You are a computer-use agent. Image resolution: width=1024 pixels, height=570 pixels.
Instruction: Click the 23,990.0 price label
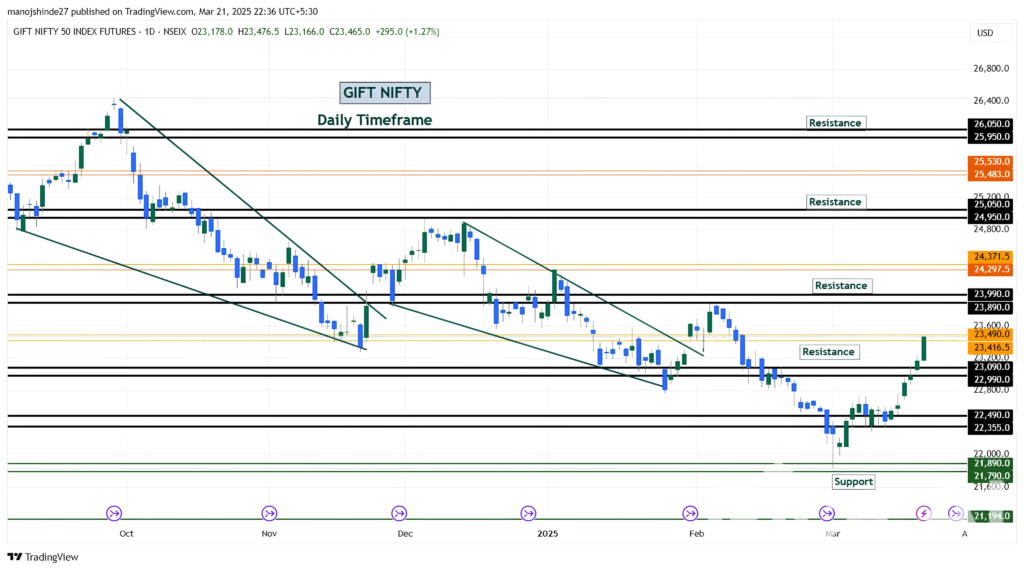(x=991, y=294)
